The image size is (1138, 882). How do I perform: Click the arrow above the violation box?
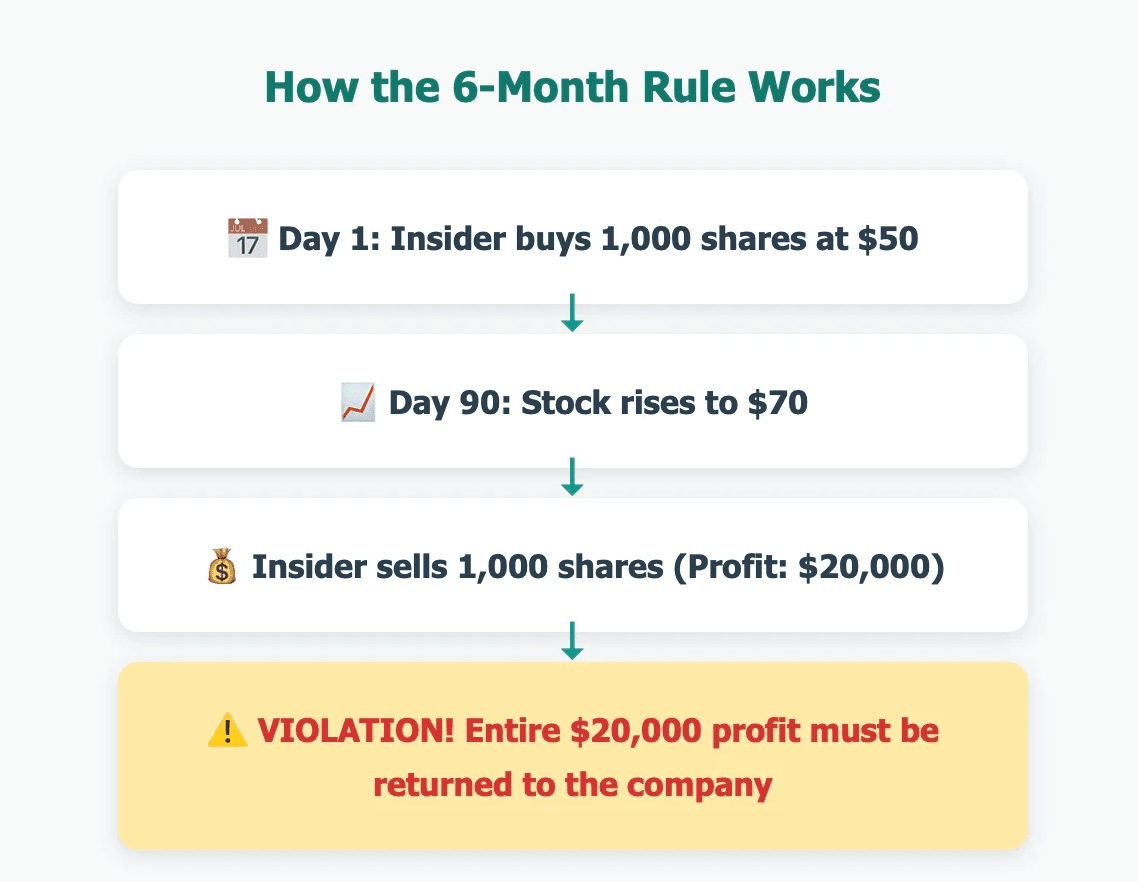(x=572, y=642)
